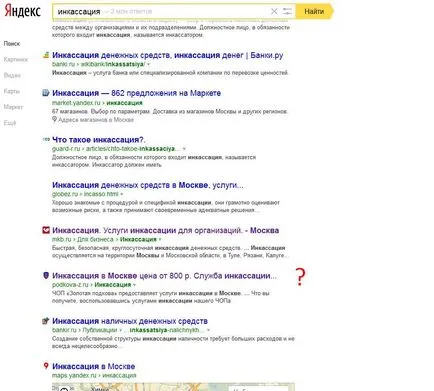Open globez.ru incasso.html URL link
Viewport: 434px width, 391px height.
click(x=85, y=194)
